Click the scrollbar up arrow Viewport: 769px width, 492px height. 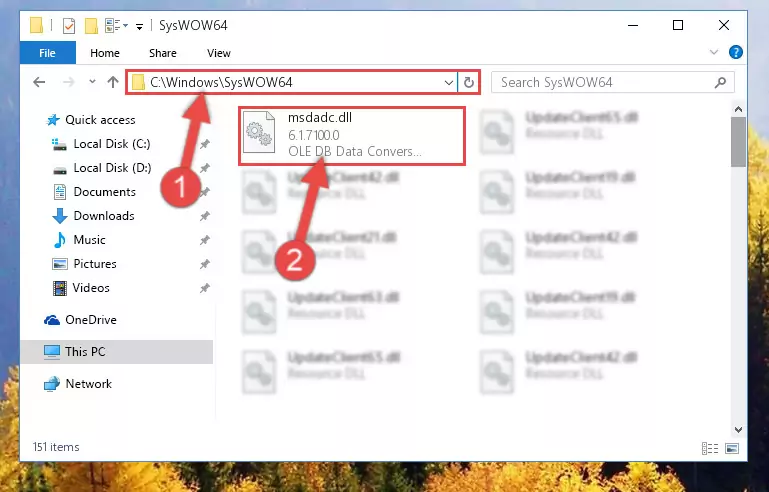coord(738,109)
